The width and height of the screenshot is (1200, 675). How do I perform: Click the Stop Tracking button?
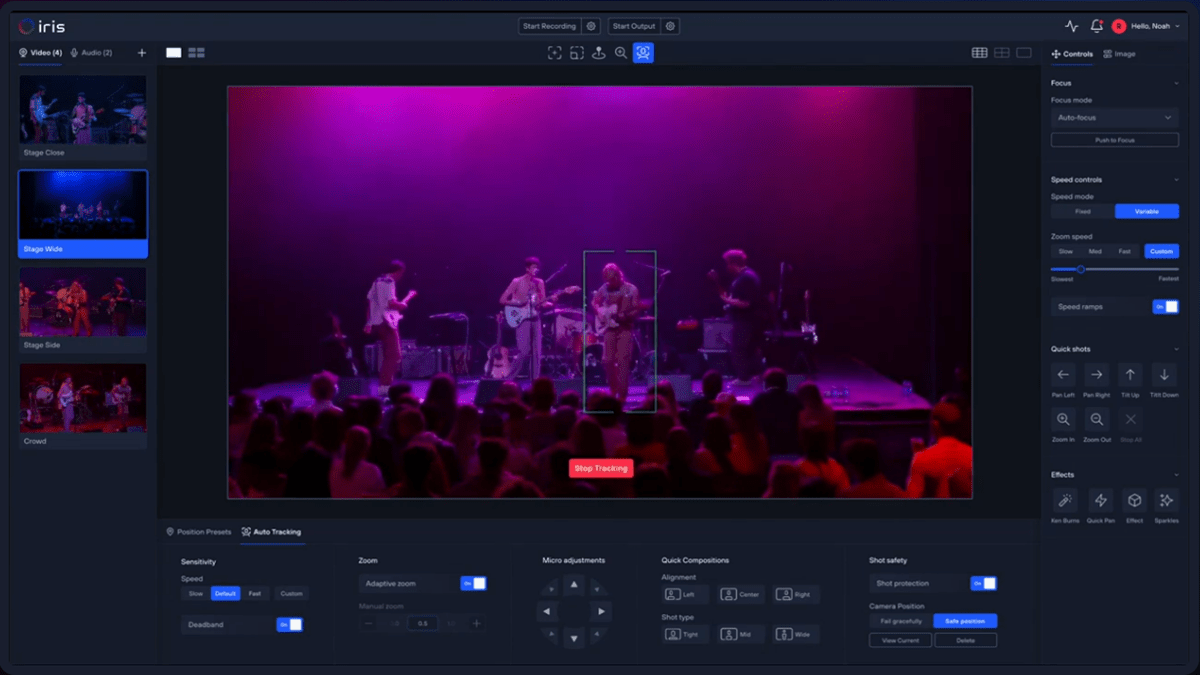coord(601,467)
